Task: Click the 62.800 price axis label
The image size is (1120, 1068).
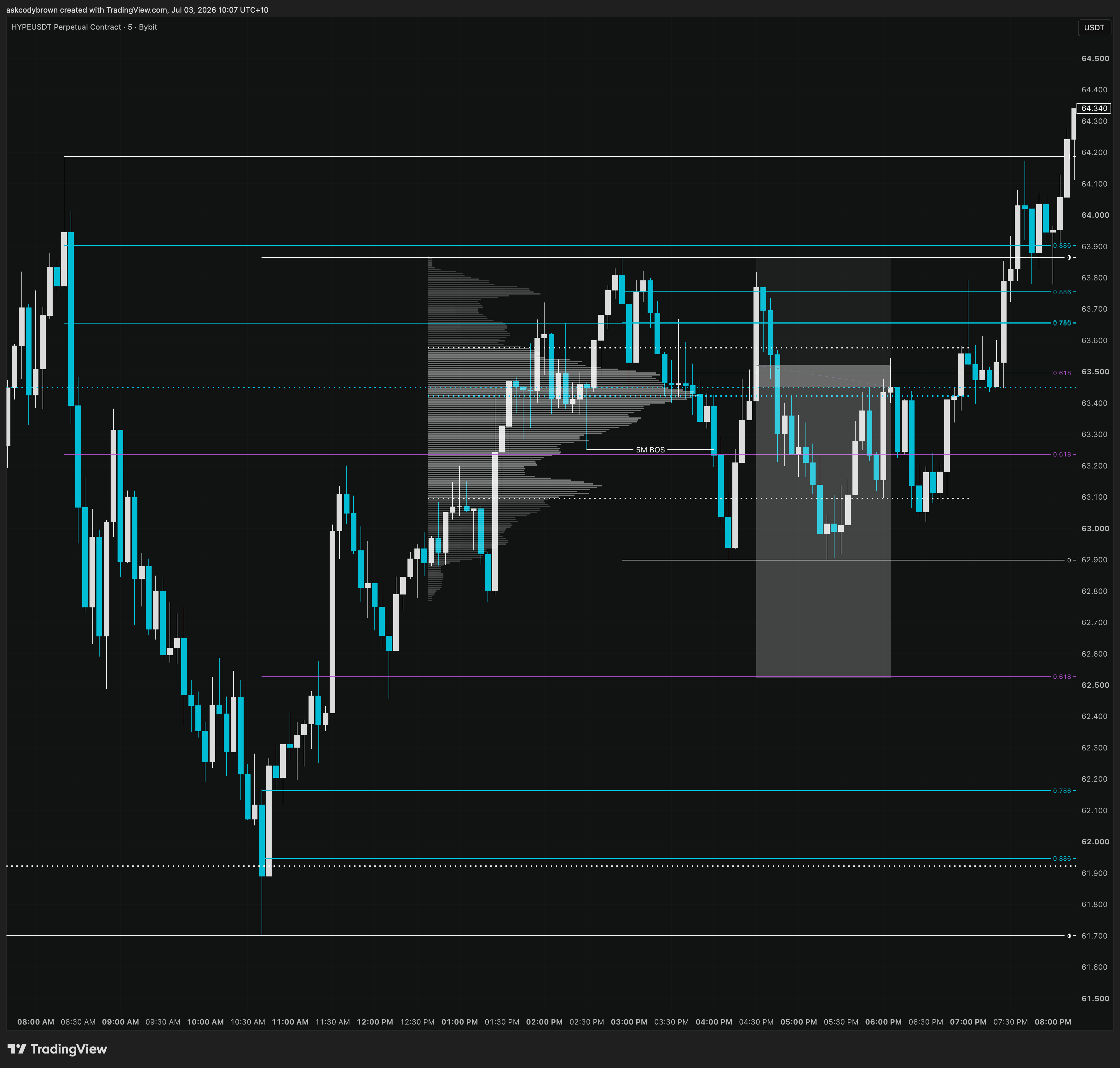Action: pos(1094,591)
